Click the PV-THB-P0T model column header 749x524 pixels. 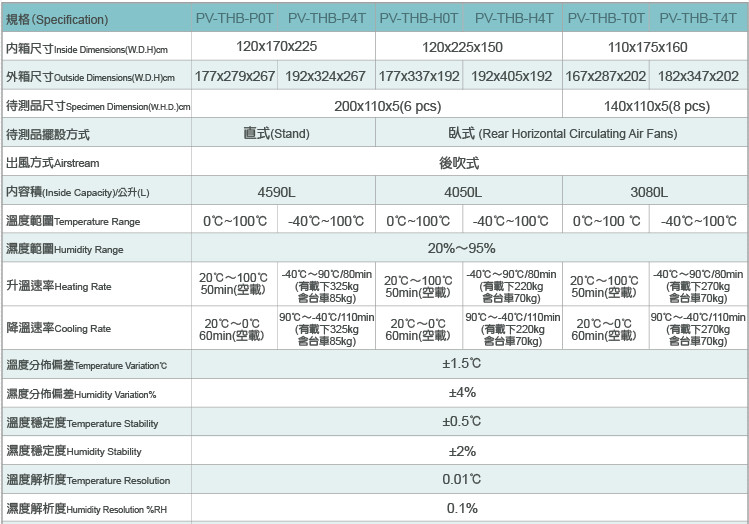234,18
